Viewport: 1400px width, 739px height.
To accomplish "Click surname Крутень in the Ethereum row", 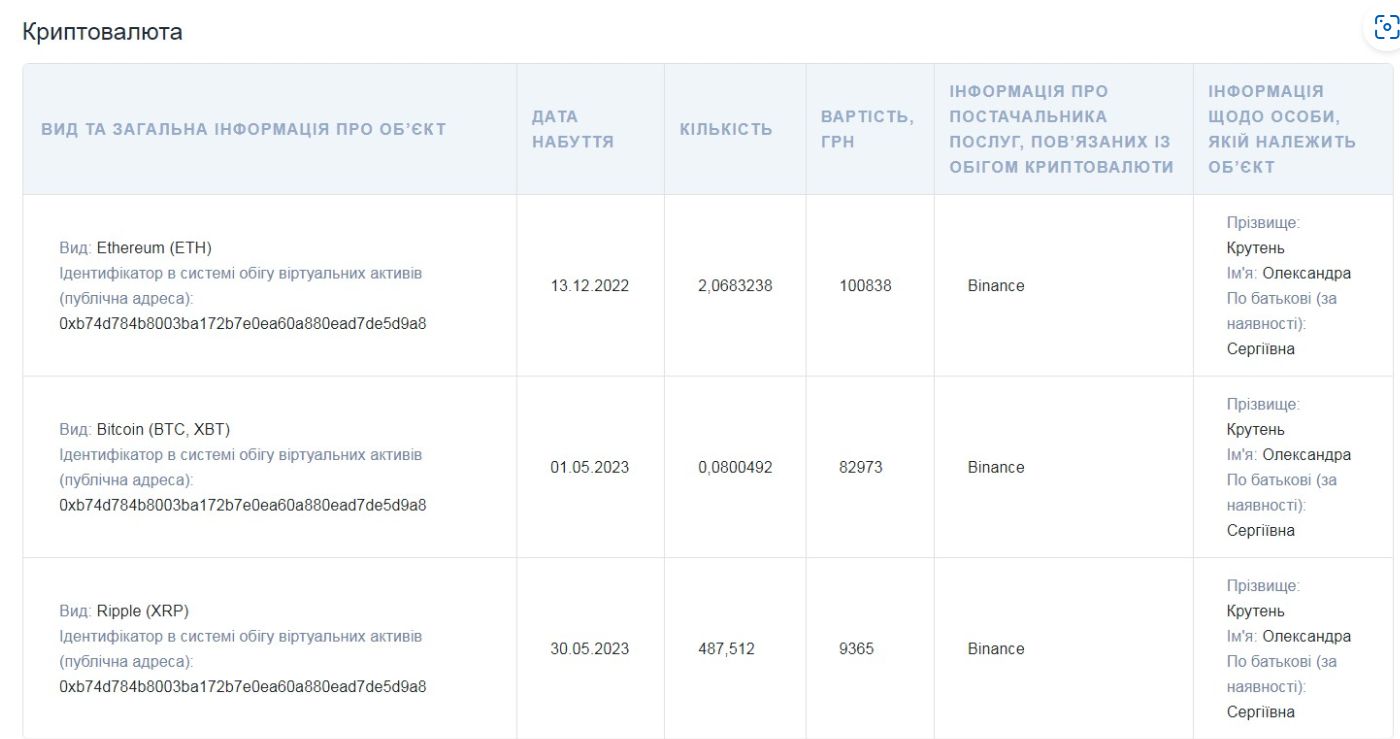I will [x=1256, y=248].
